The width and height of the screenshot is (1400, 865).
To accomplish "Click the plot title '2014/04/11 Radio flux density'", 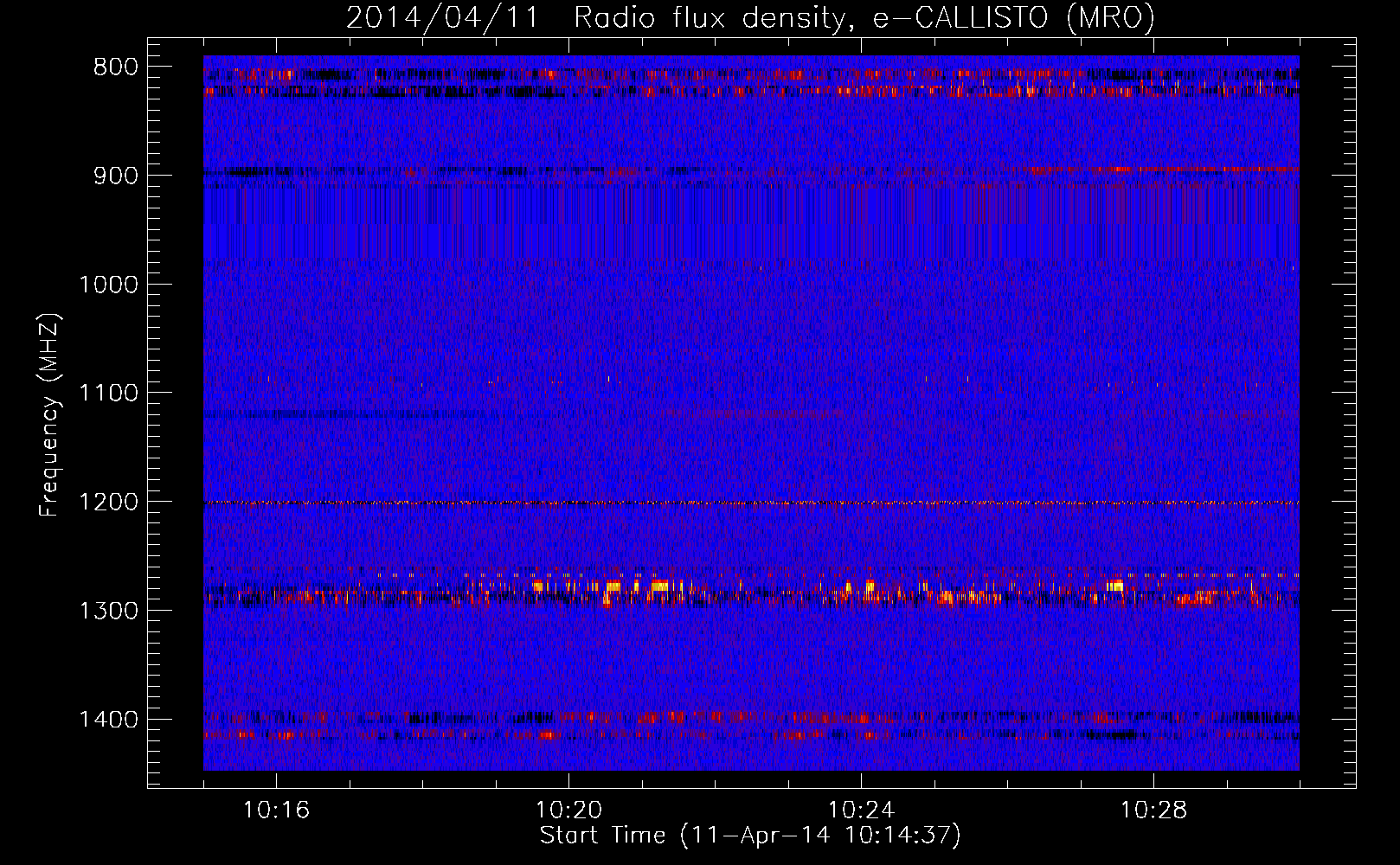I will (750, 17).
